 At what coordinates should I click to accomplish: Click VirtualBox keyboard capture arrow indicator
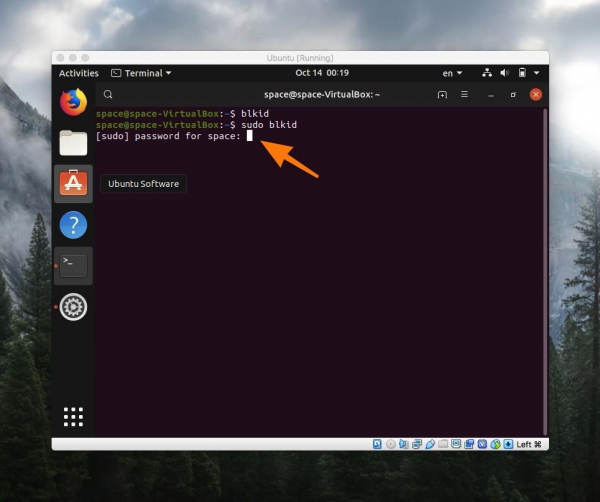point(509,444)
